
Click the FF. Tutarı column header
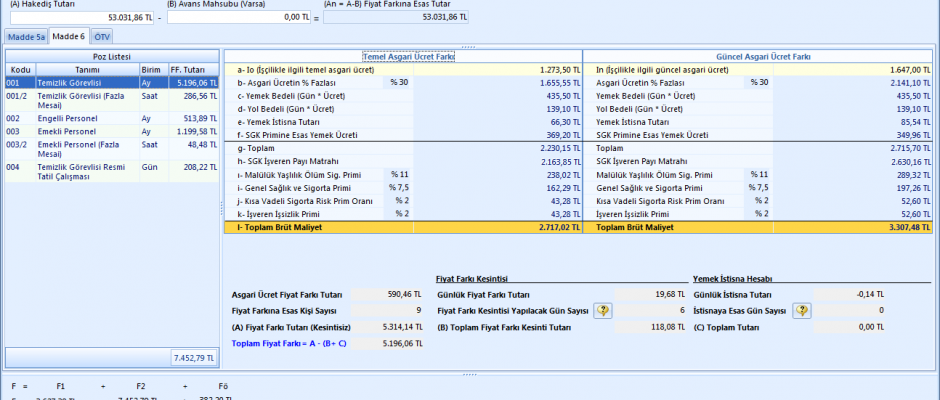tap(194, 70)
